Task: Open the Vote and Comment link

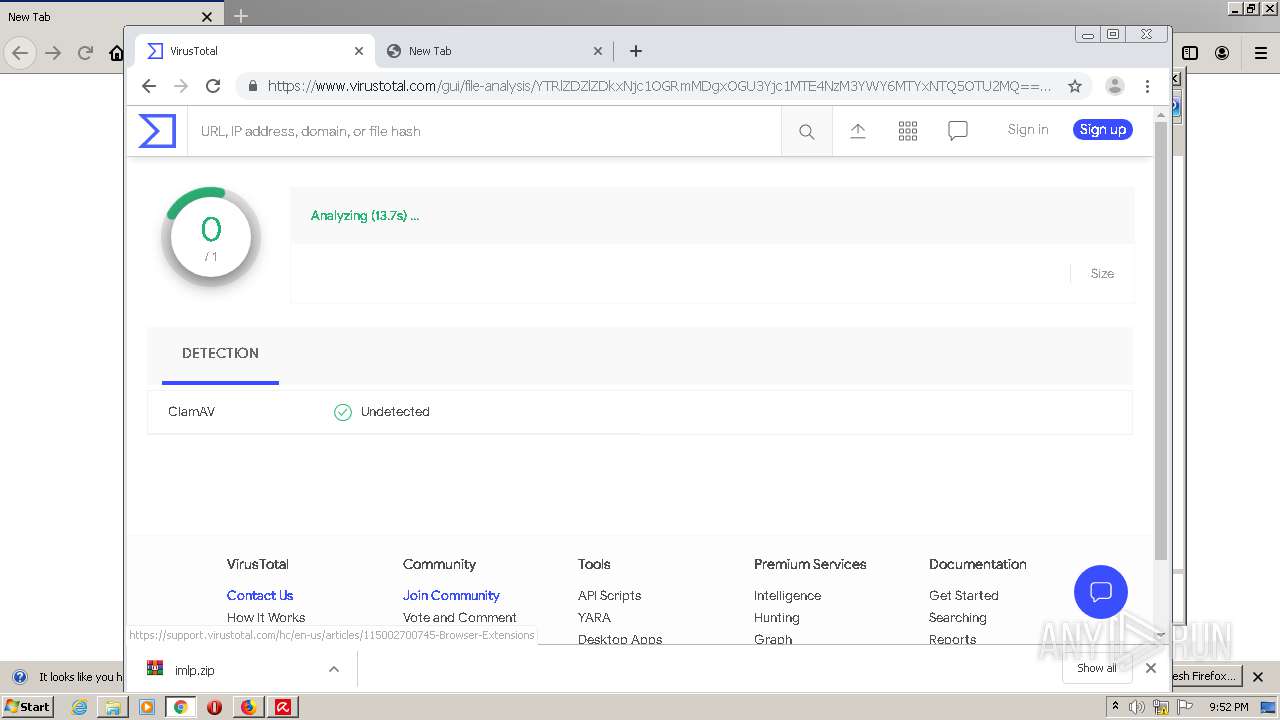Action: (459, 617)
